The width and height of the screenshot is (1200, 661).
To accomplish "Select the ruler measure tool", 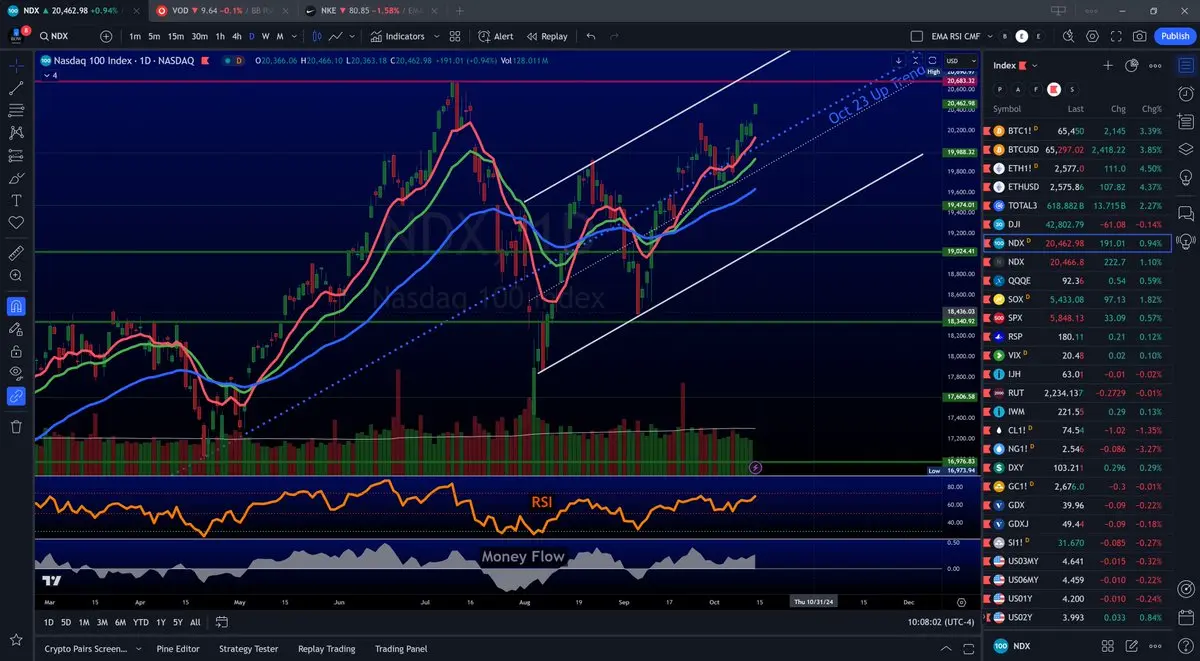I will tap(16, 252).
